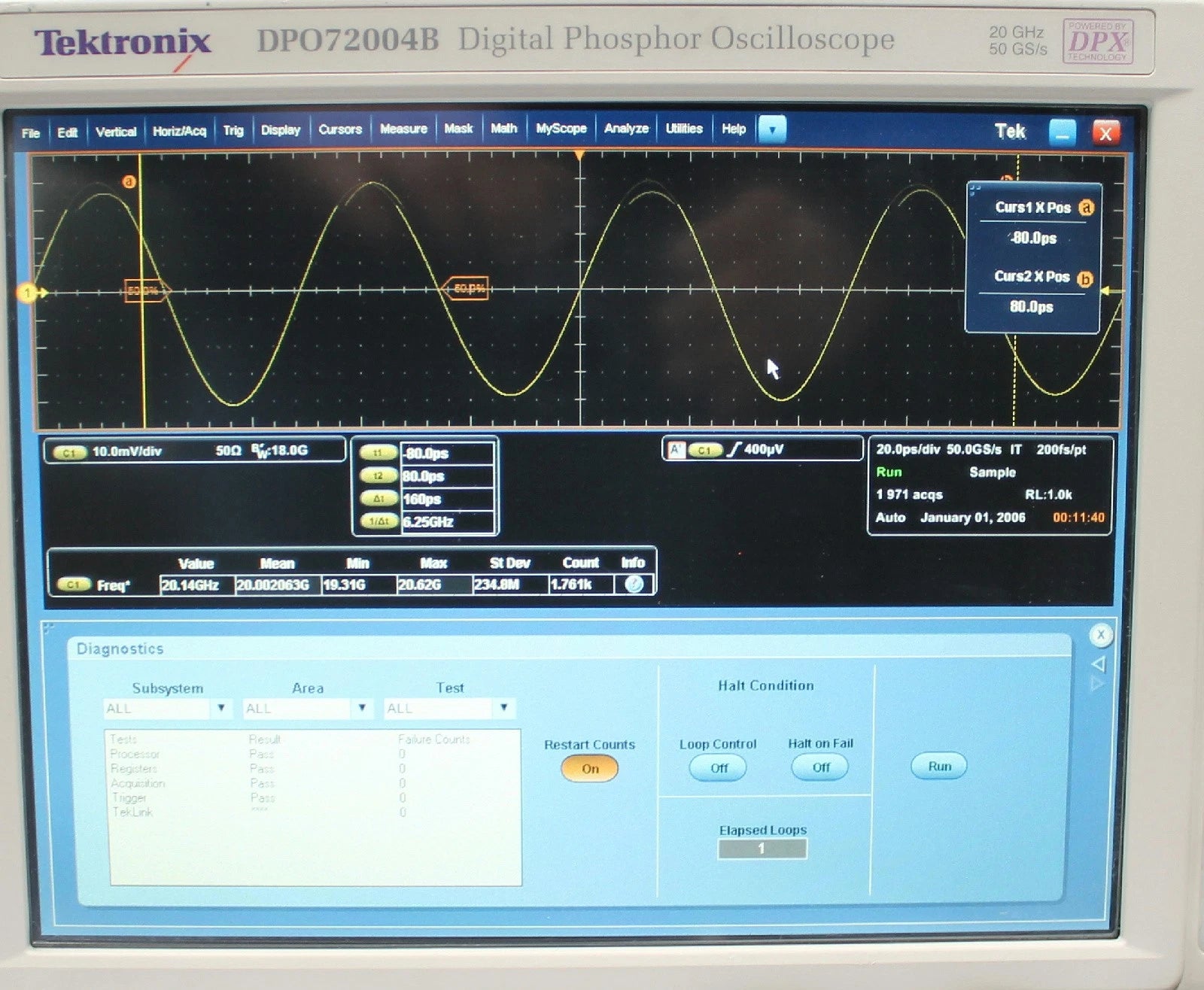Open the measurement Info icon
The height and width of the screenshot is (990, 1204).
tap(634, 584)
